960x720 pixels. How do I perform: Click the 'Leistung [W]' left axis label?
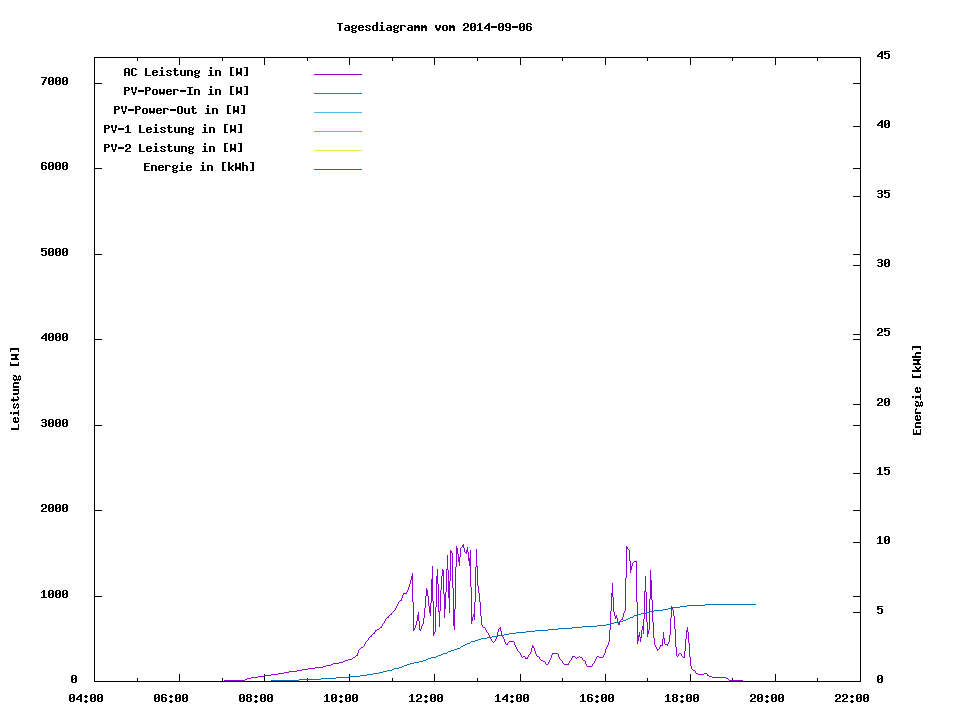[x=15, y=389]
